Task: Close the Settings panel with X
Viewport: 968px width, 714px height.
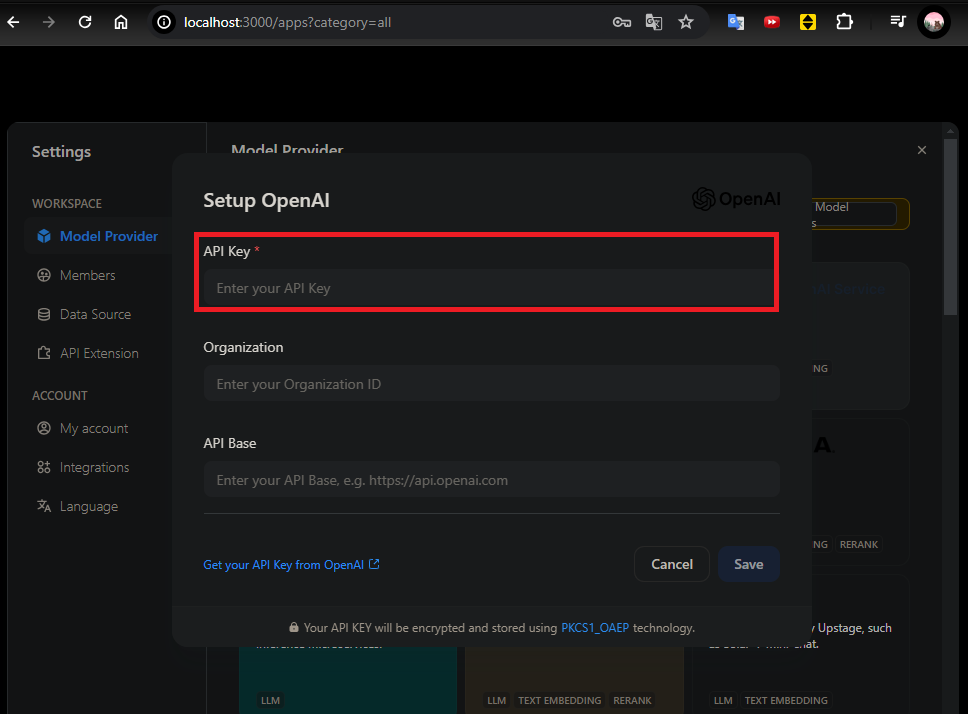Action: click(922, 150)
